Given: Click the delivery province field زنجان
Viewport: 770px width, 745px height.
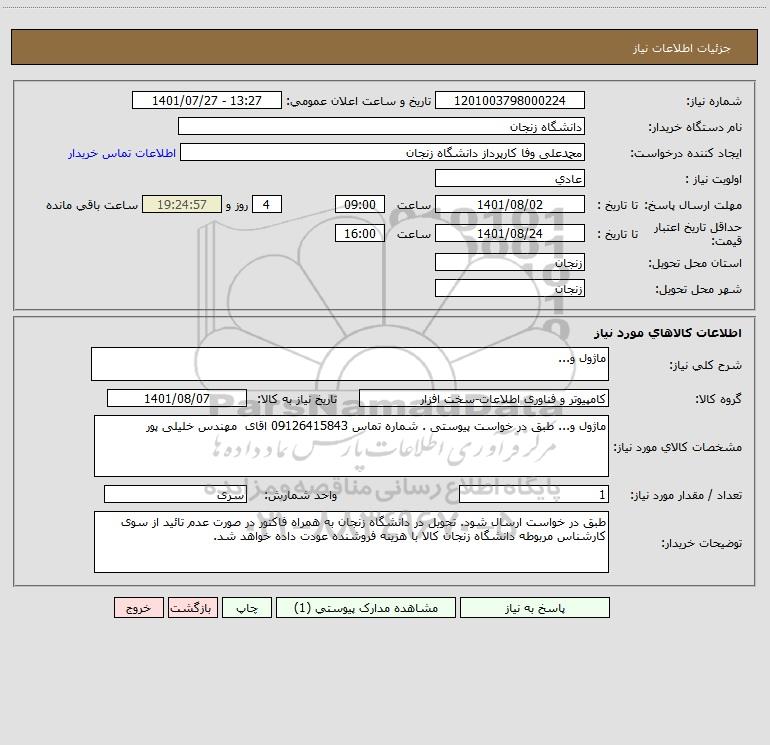Looking at the screenshot, I should click(x=510, y=262).
